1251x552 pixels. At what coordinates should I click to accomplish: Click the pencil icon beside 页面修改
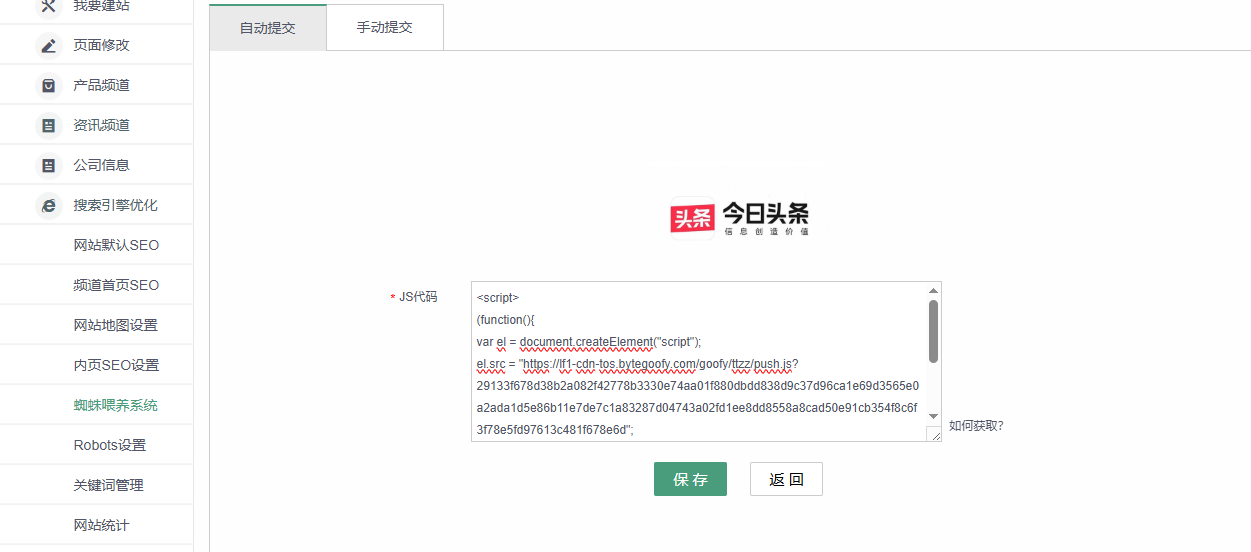48,45
